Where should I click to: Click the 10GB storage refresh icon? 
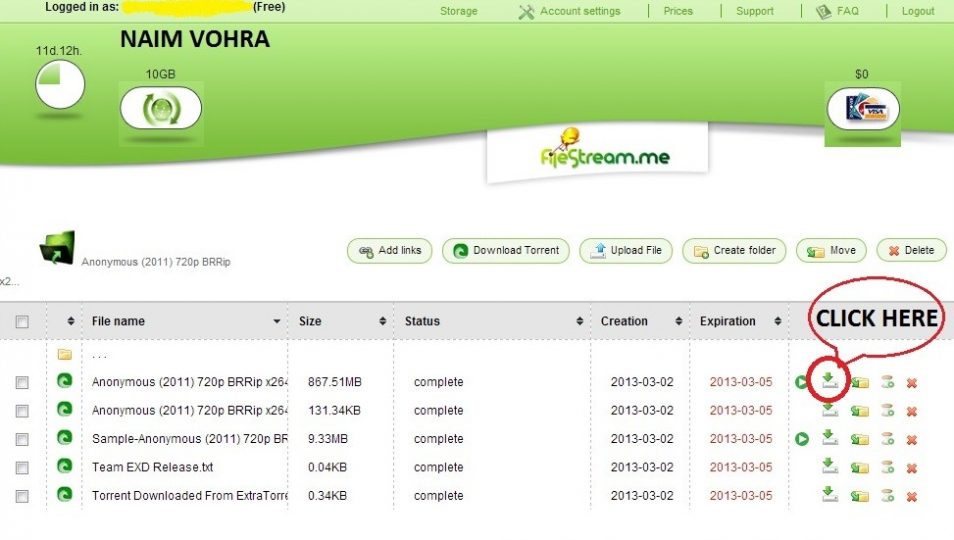(160, 107)
